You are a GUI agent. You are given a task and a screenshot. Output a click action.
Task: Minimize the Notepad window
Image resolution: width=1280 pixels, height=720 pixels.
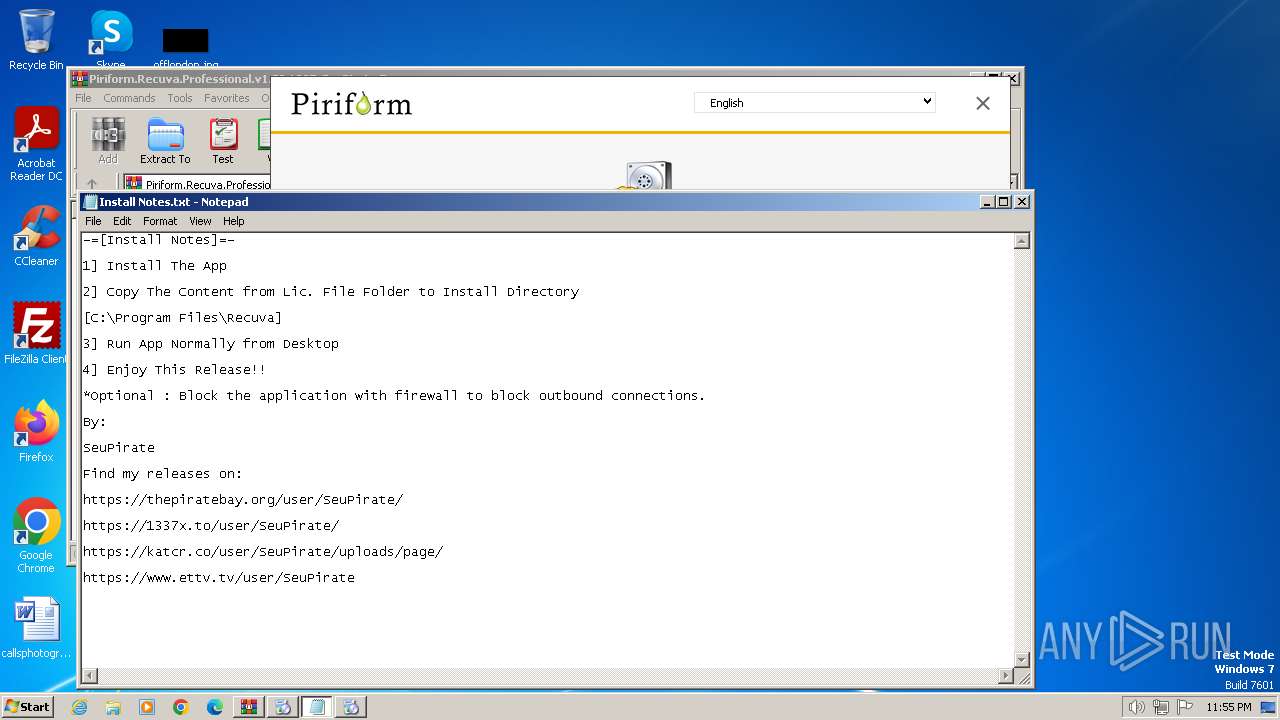coord(987,201)
